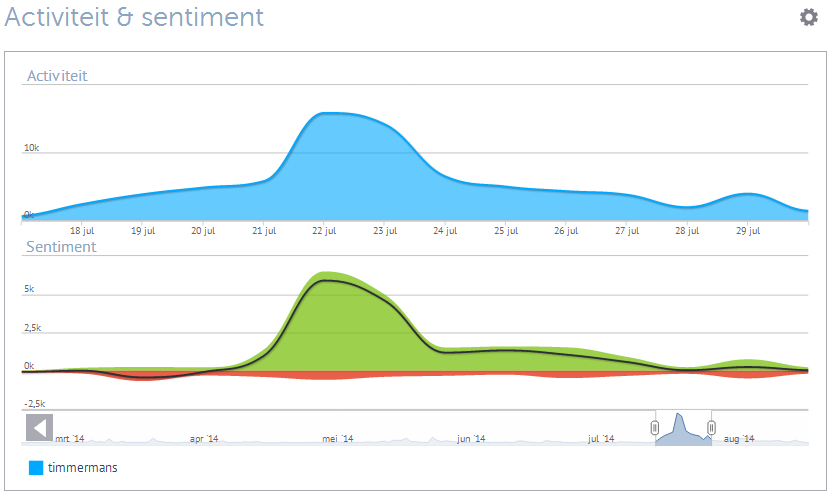Grab the right range slider handle

pos(711,427)
